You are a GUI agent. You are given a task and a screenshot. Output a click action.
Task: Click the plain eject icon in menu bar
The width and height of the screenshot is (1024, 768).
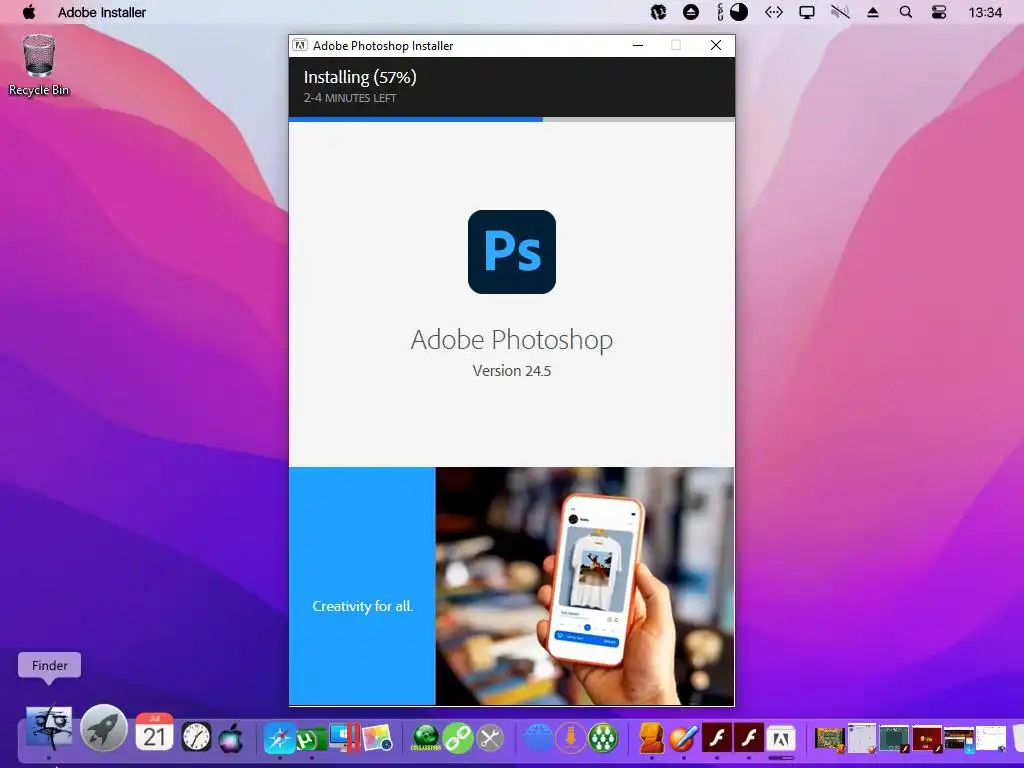click(872, 12)
